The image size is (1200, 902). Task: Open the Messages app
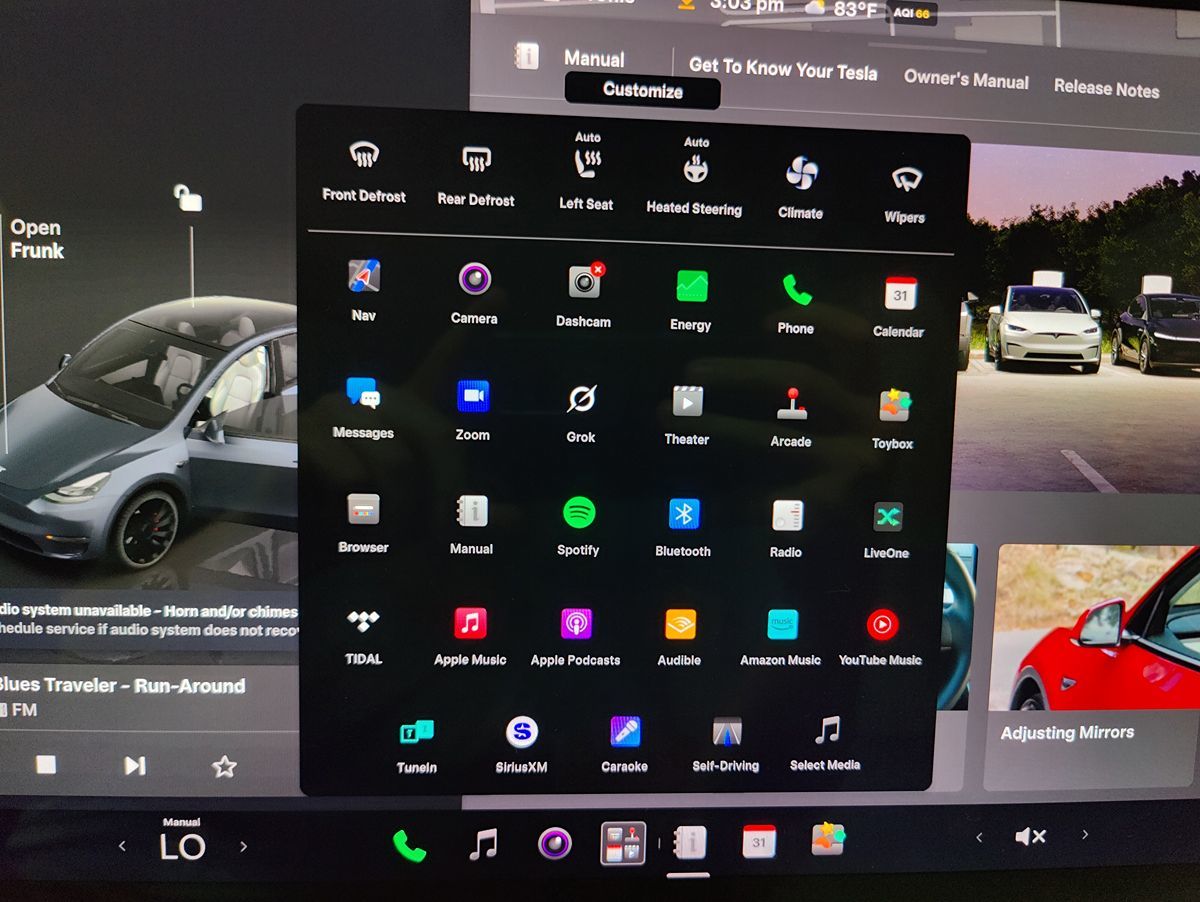coord(363,407)
